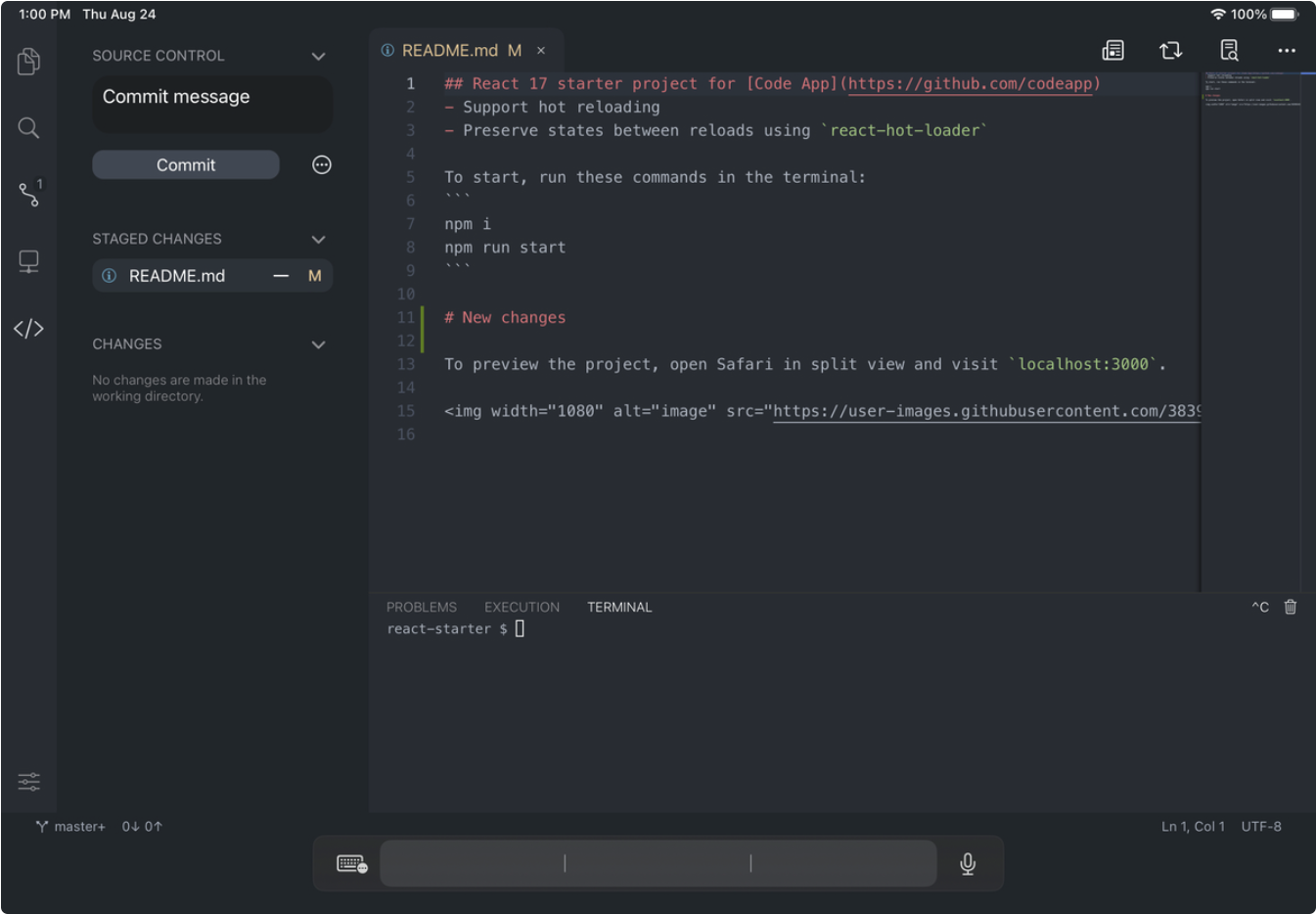Tap the keyboard trackpad bar area

pos(658,863)
